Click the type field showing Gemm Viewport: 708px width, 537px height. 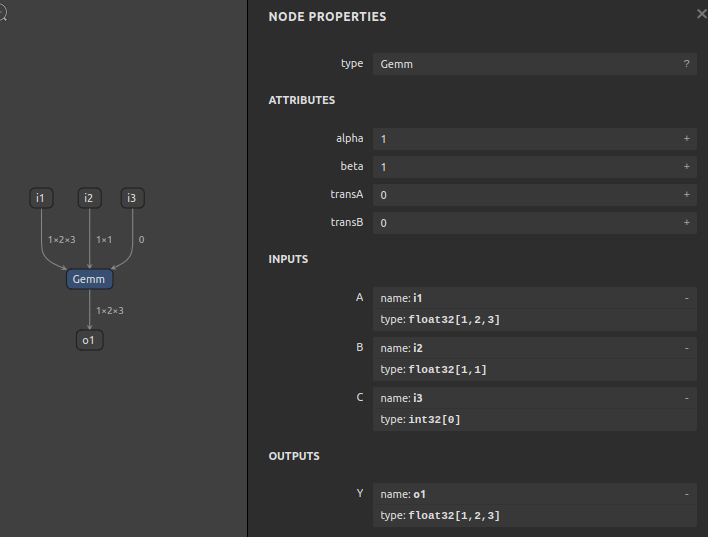click(x=525, y=64)
